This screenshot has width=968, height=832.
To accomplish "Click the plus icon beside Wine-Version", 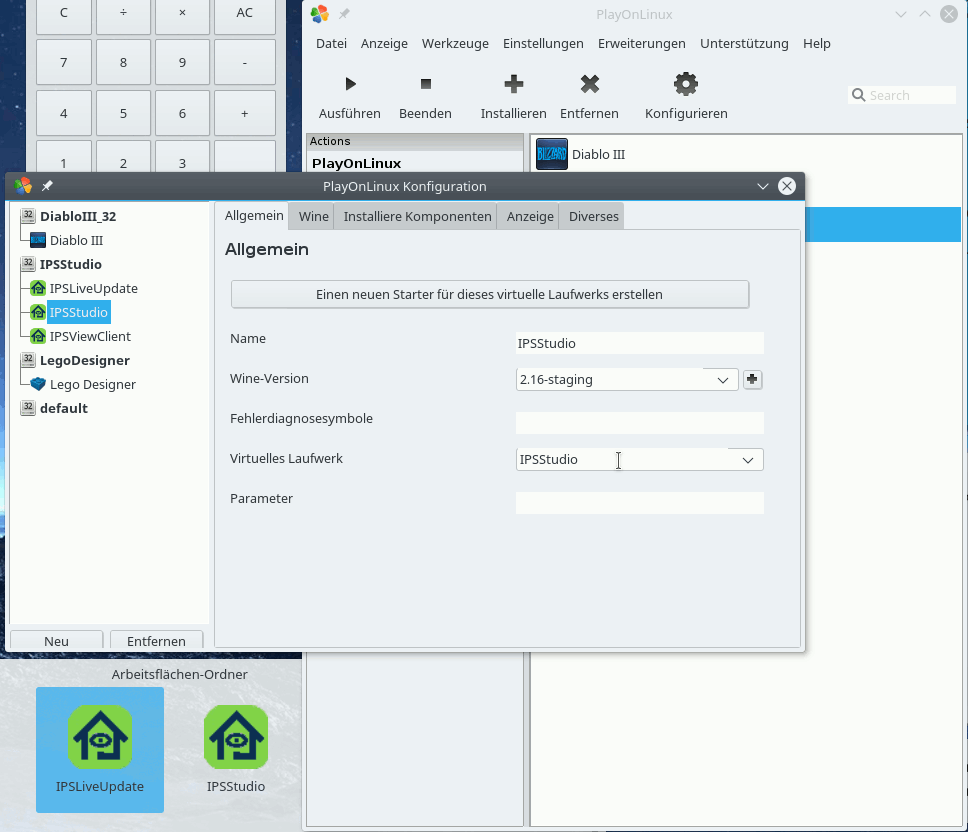I will [752, 379].
